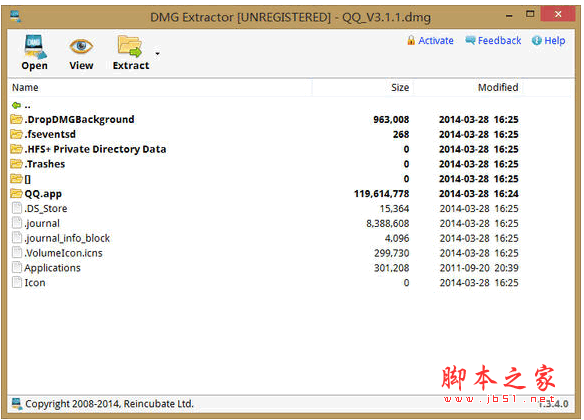The height and width of the screenshot is (420, 584).
Task: Select the .journal file icon
Action: [17, 223]
